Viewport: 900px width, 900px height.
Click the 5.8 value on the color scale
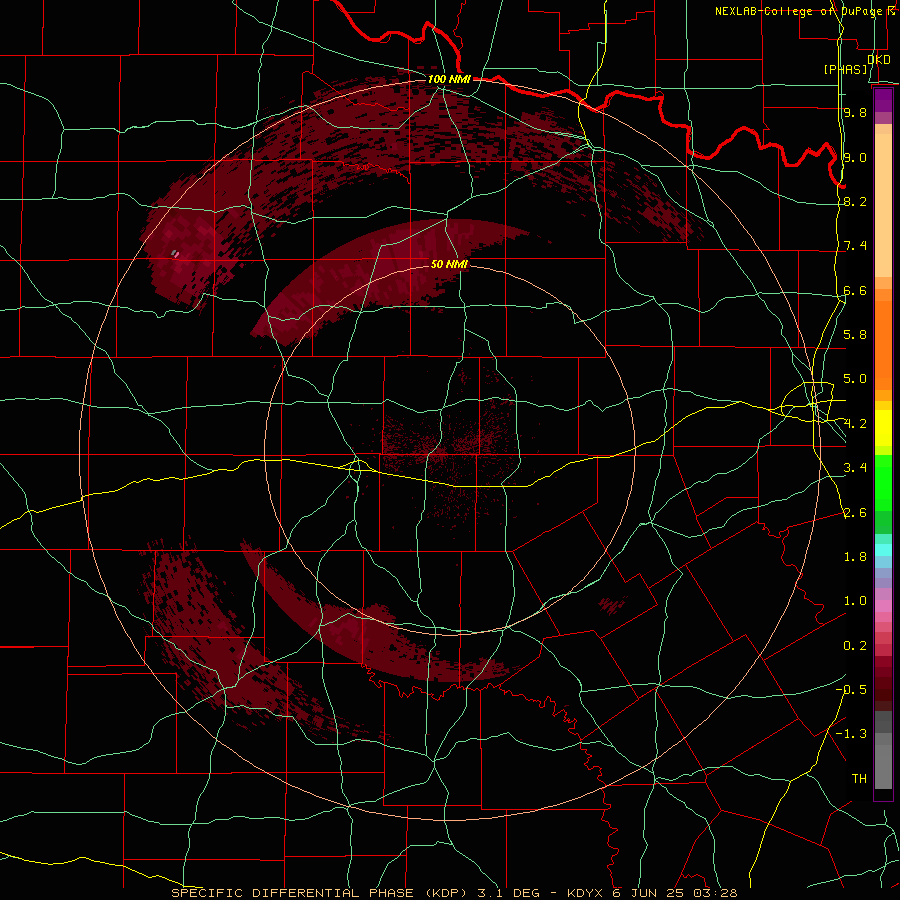tap(855, 335)
